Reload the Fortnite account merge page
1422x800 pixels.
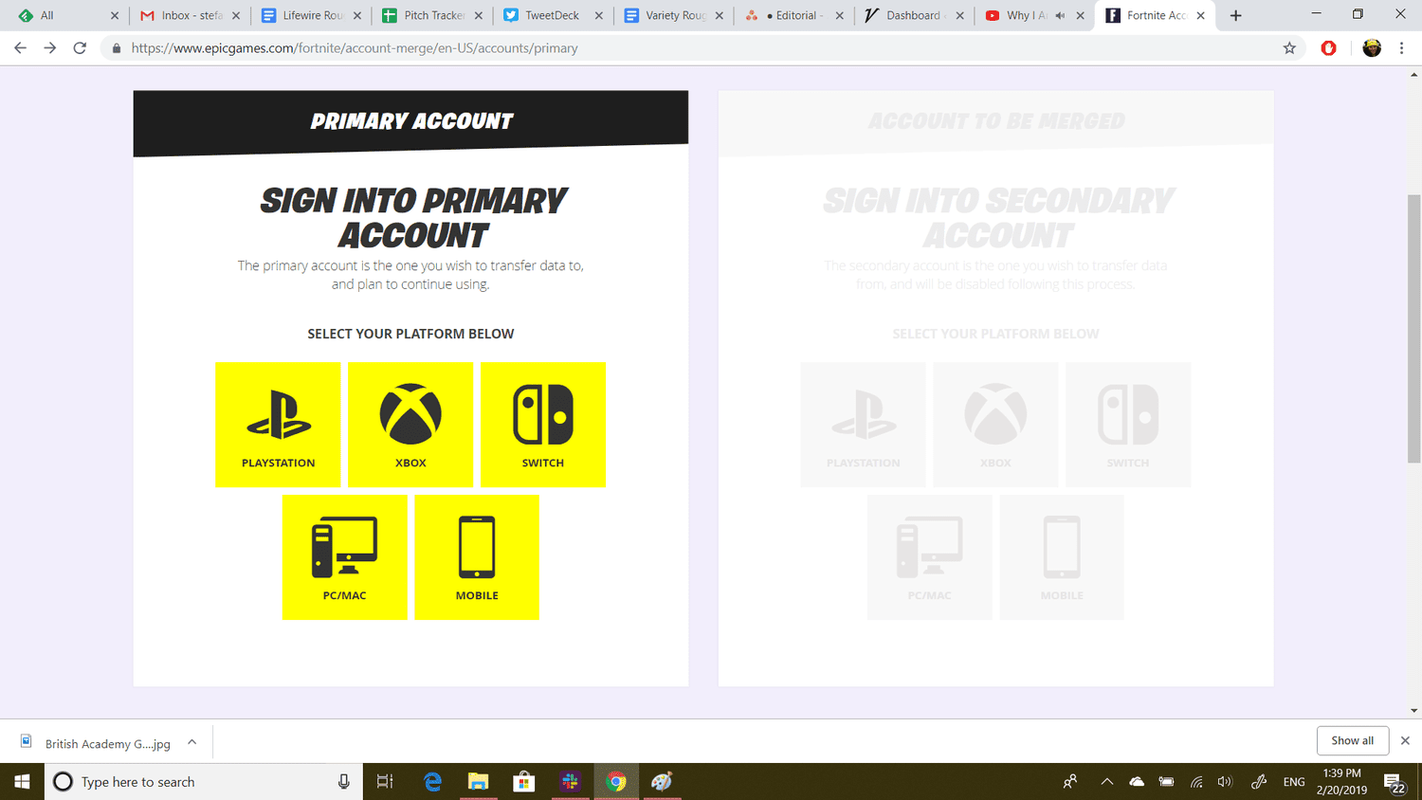tap(80, 48)
